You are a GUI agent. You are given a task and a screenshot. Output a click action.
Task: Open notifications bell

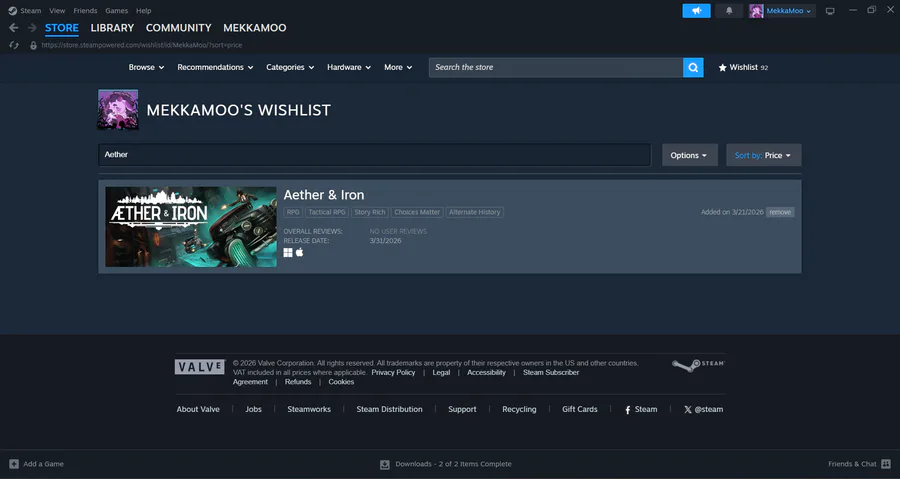[x=729, y=11]
